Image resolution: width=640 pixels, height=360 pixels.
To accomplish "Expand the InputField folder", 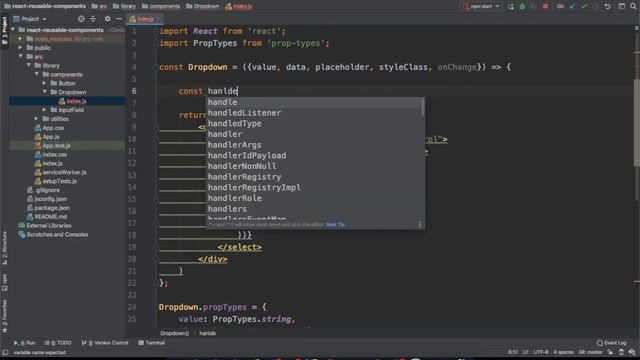I will tap(44, 110).
